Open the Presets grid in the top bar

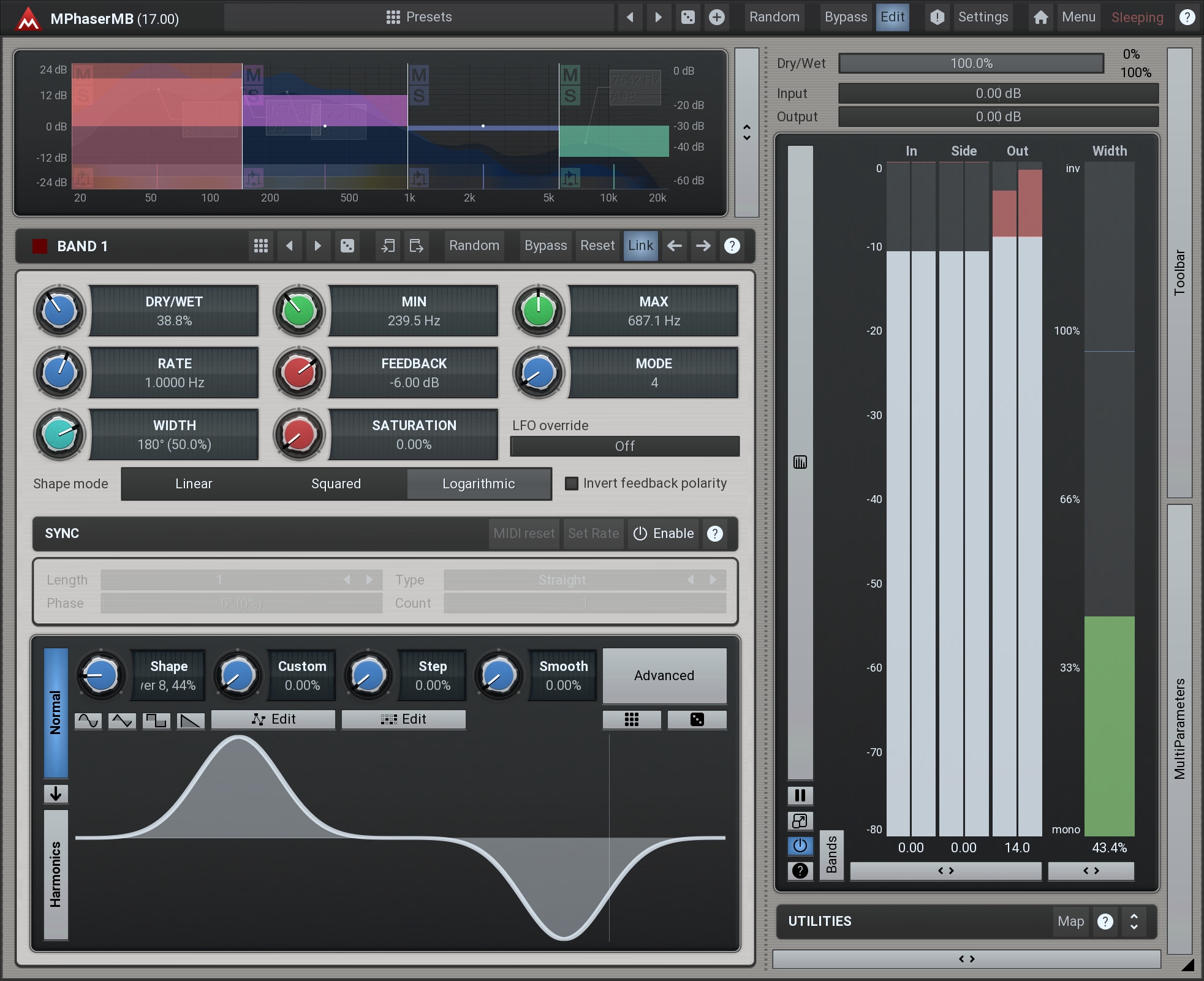pyautogui.click(x=419, y=17)
